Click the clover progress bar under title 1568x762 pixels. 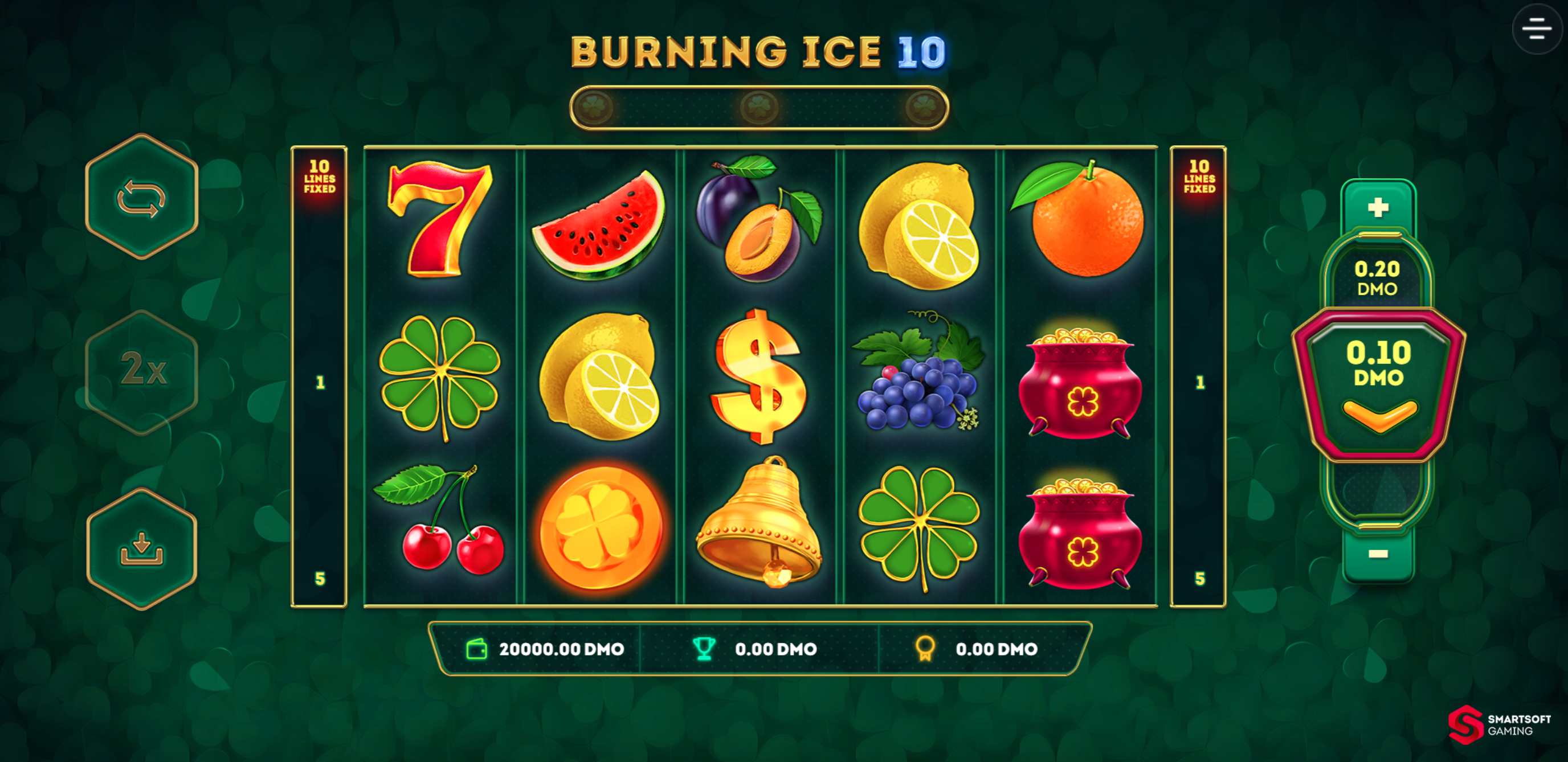(x=759, y=108)
